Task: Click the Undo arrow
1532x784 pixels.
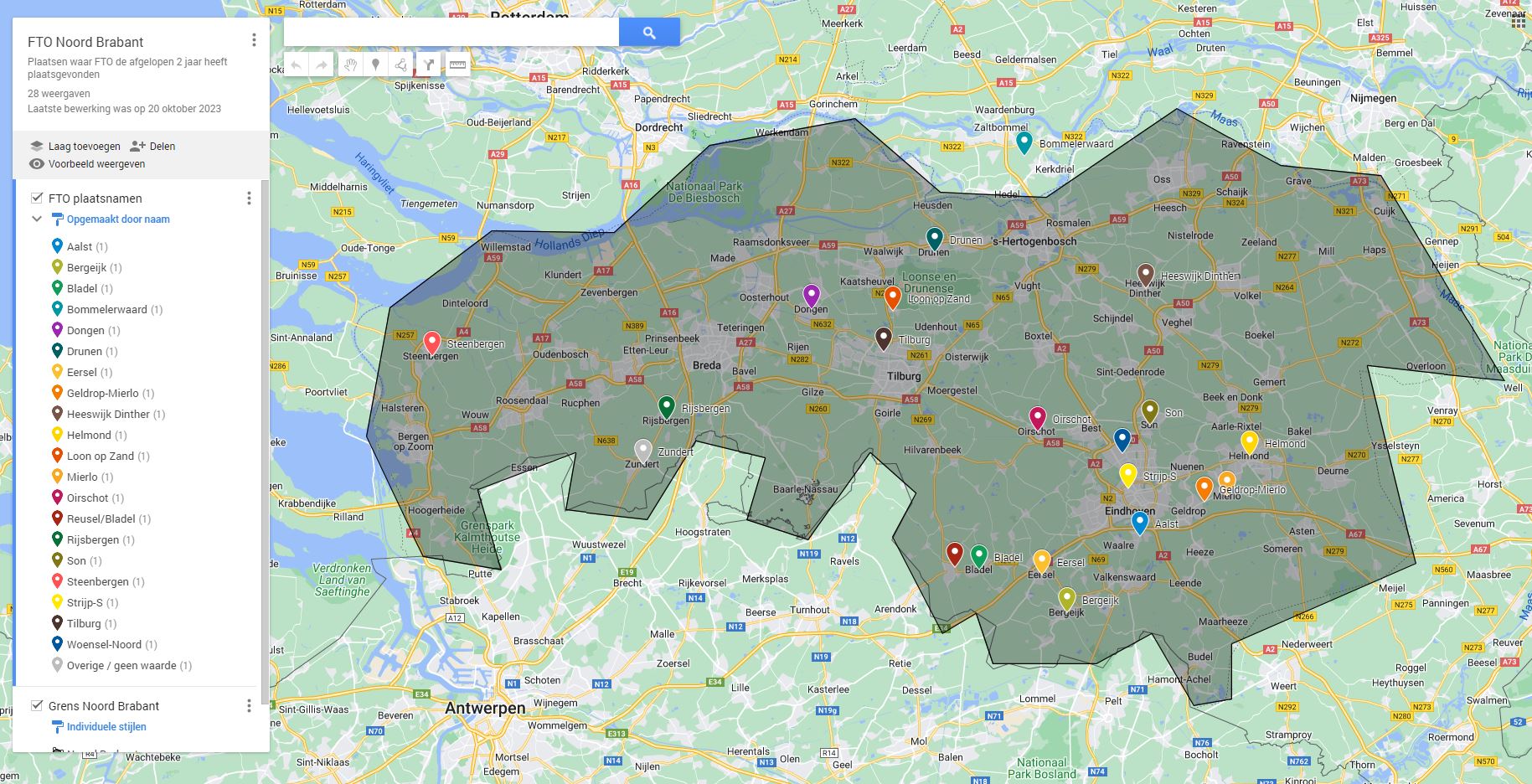Action: tap(297, 64)
